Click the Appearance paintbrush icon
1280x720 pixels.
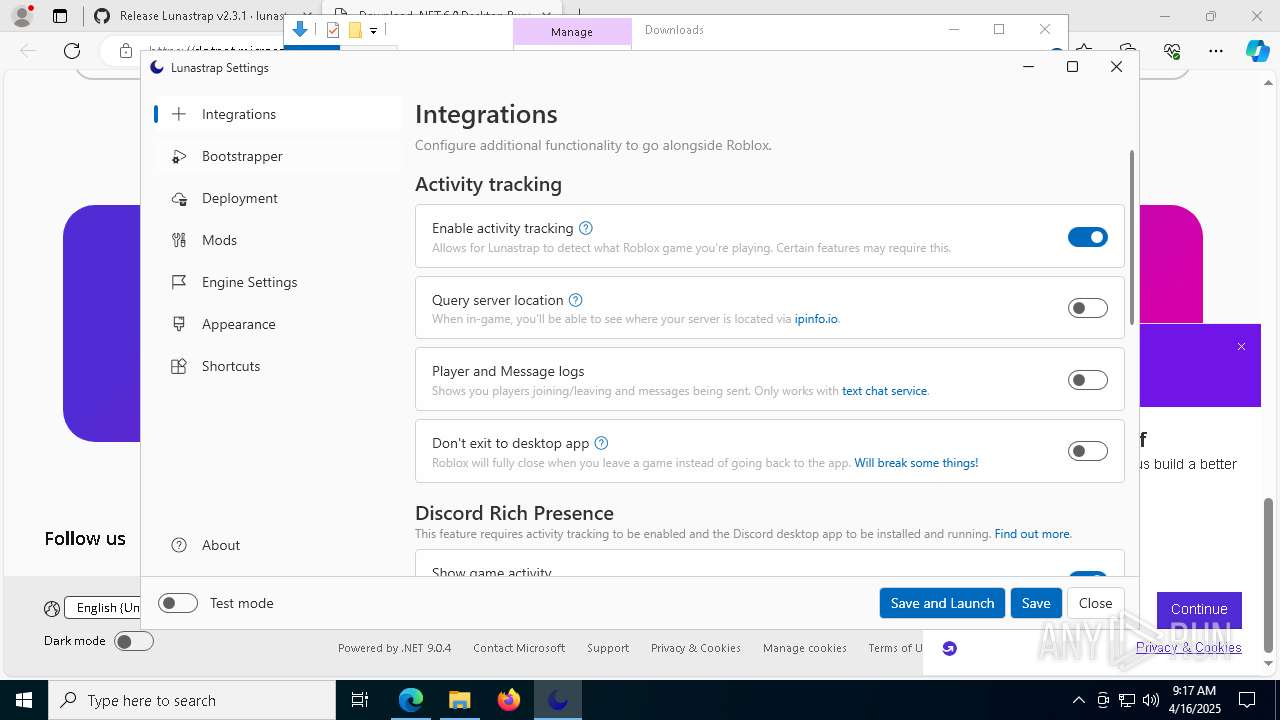click(x=179, y=324)
